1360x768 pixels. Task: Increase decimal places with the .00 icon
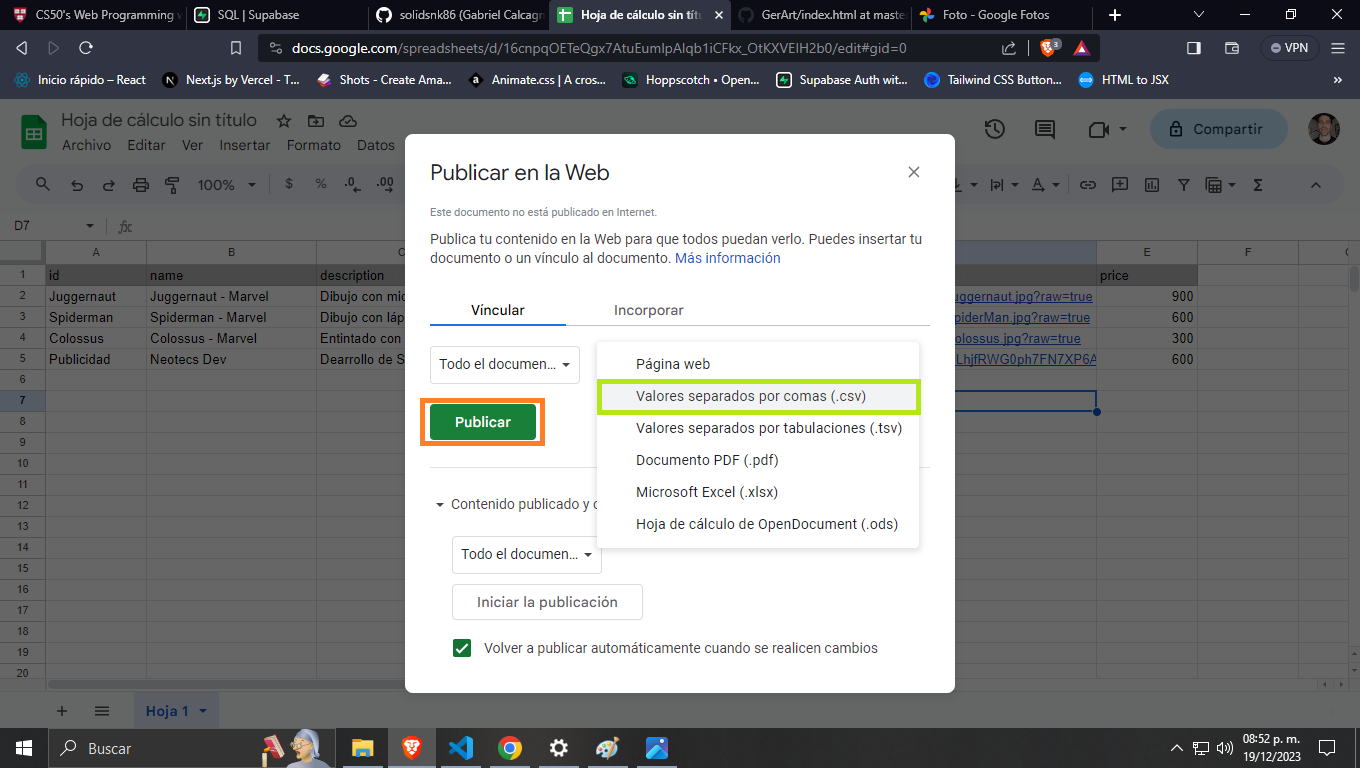[x=385, y=184]
